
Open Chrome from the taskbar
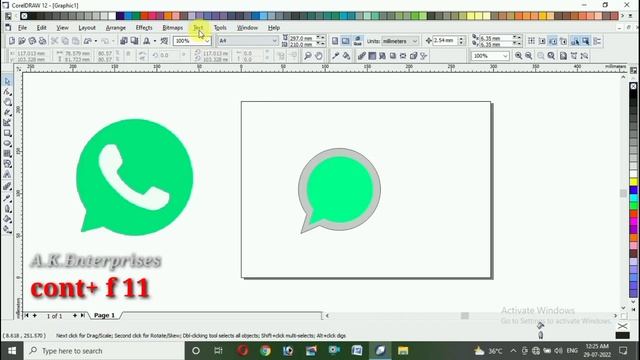pos(266,351)
